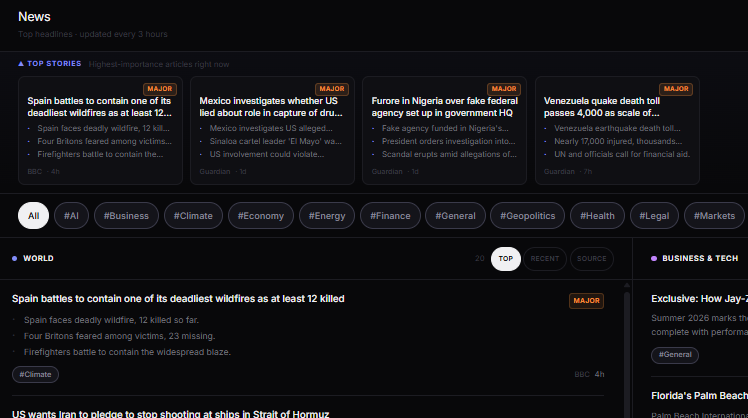
Task: Click the World section blue dot
Action: (14, 258)
